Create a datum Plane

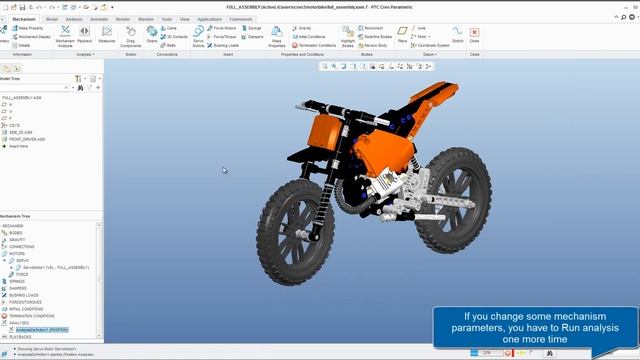tap(402, 35)
